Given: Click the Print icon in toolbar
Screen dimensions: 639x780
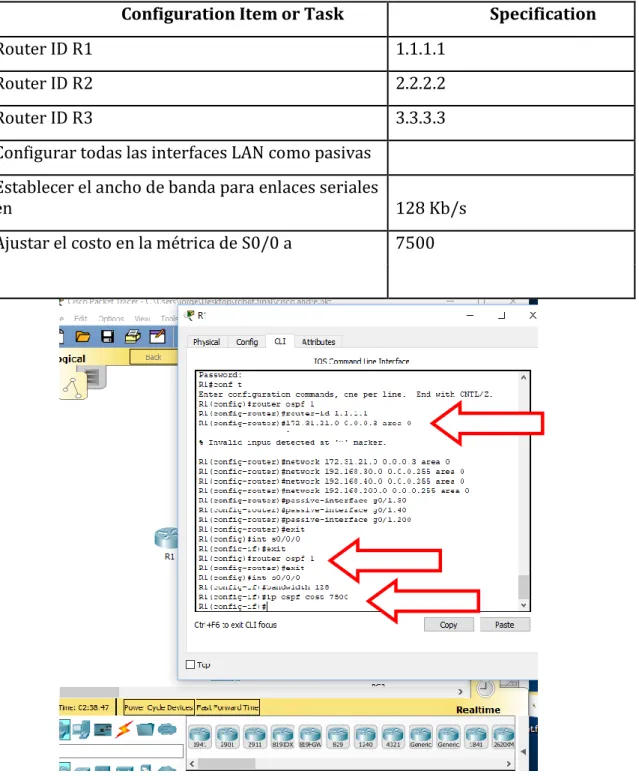Looking at the screenshot, I should click(133, 337).
